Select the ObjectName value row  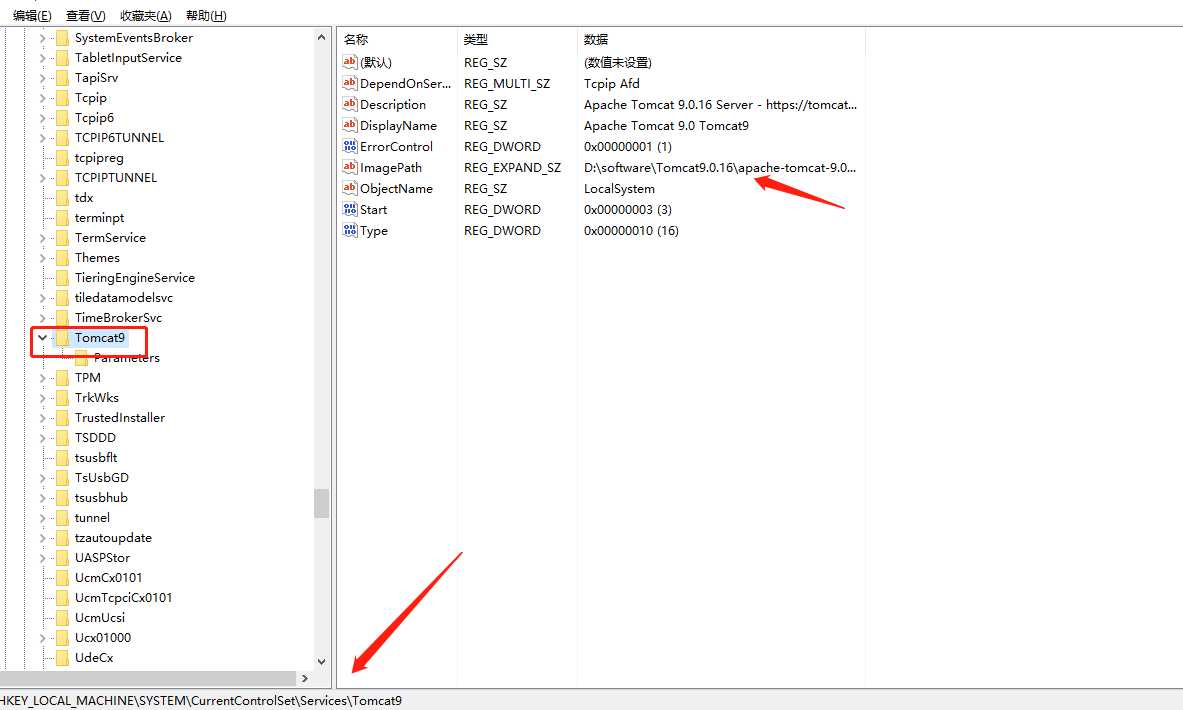click(400, 188)
